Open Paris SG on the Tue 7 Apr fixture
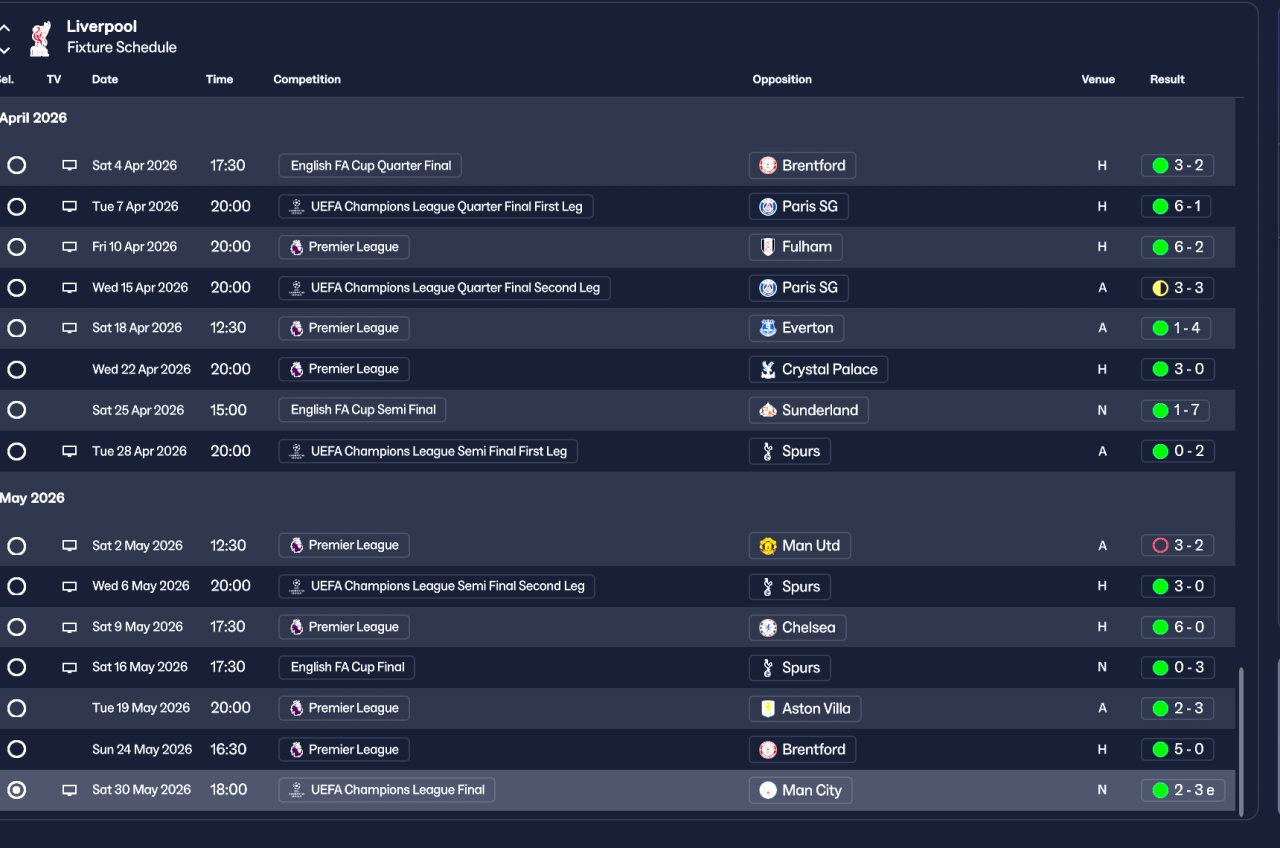This screenshot has width=1280, height=848. pyautogui.click(x=799, y=207)
